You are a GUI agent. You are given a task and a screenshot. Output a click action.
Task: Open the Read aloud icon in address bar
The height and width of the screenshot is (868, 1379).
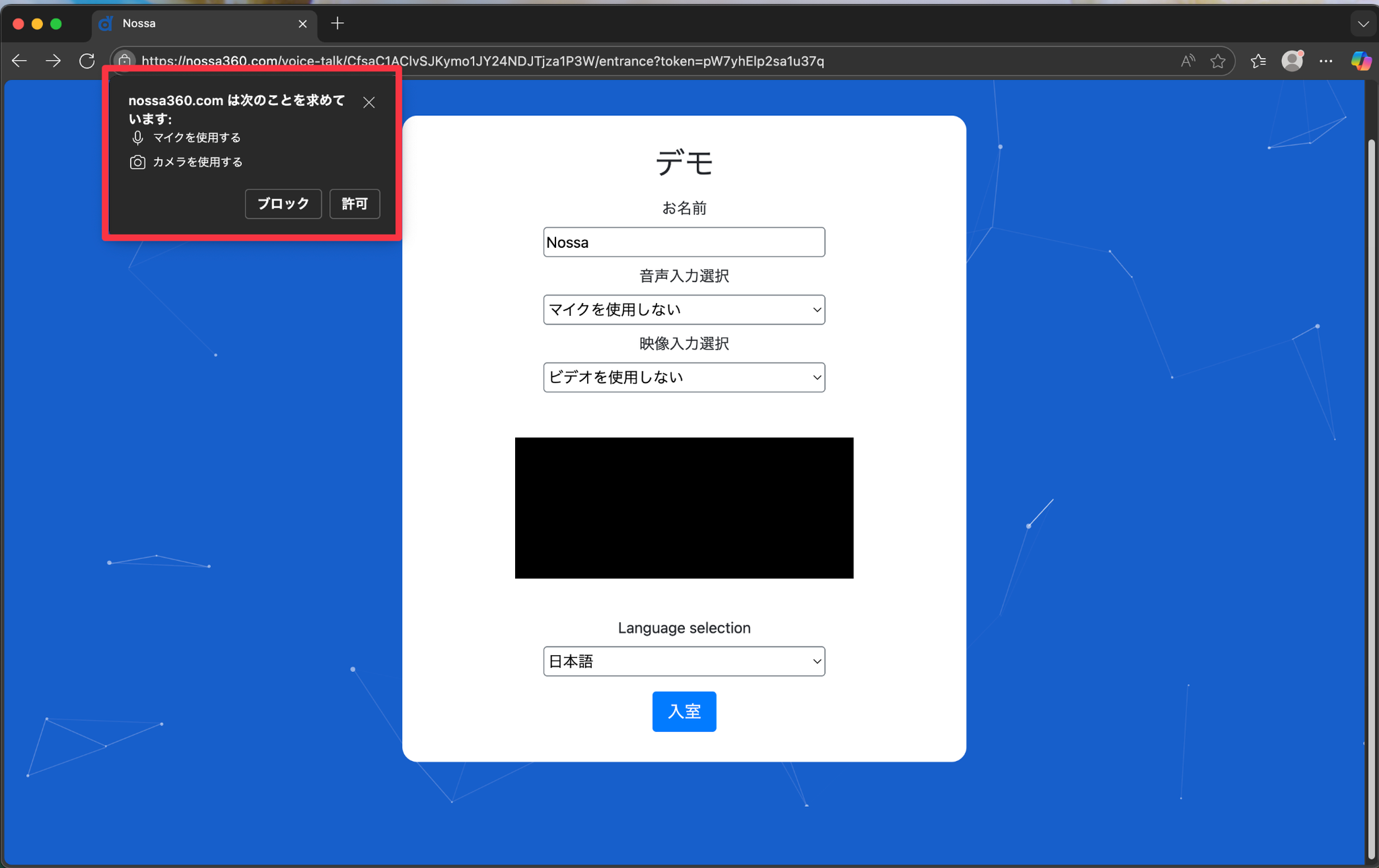pos(1188,61)
